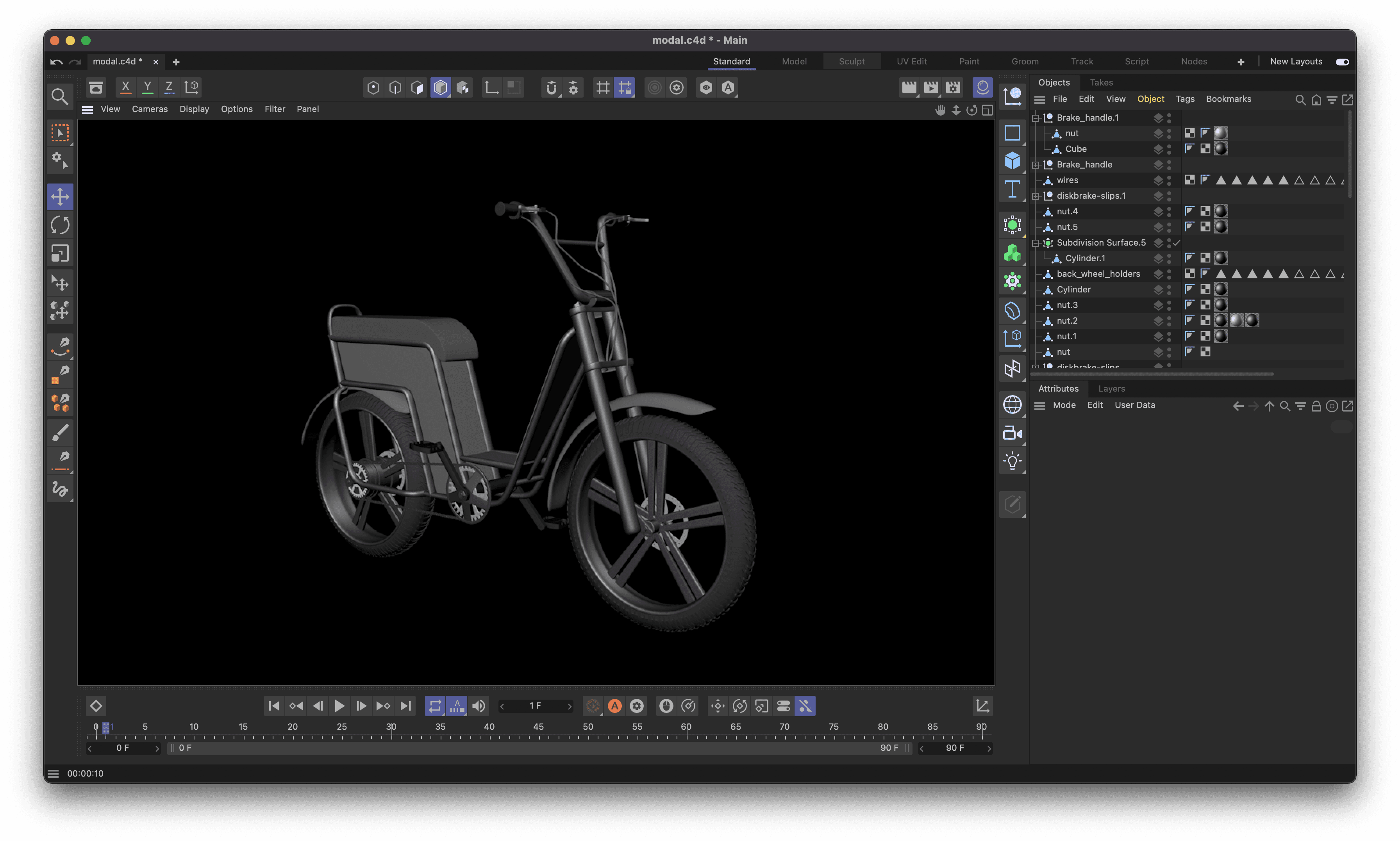Toggle loop playback mode

coord(435,706)
